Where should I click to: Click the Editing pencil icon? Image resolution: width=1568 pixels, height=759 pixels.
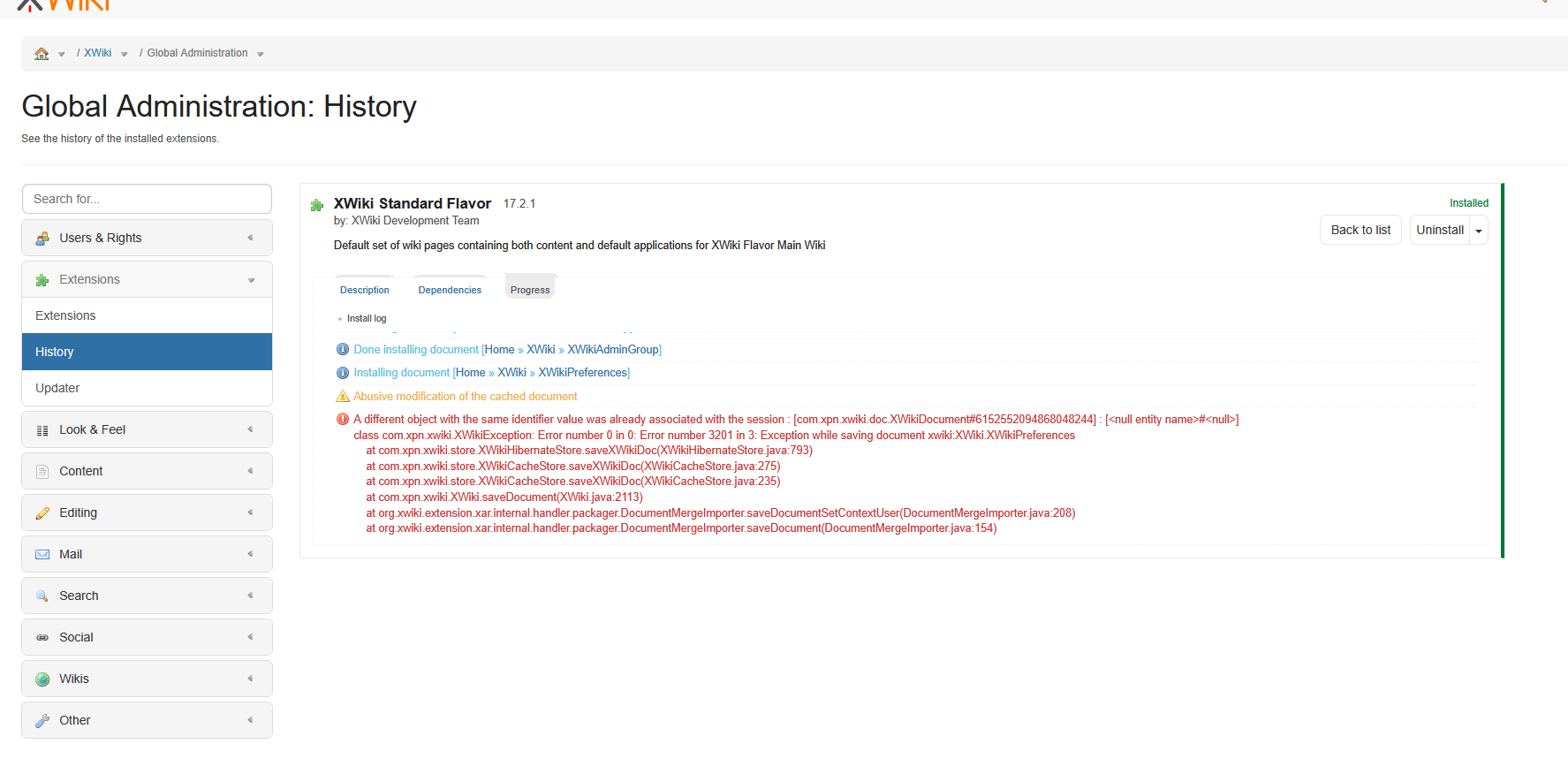42,513
